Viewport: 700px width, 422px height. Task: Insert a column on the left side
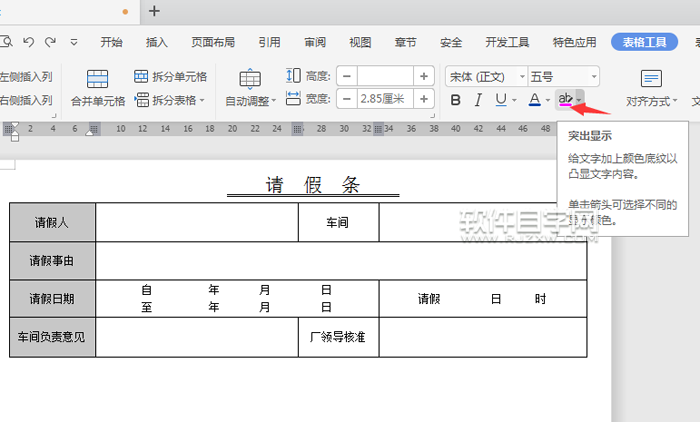pyautogui.click(x=26, y=77)
